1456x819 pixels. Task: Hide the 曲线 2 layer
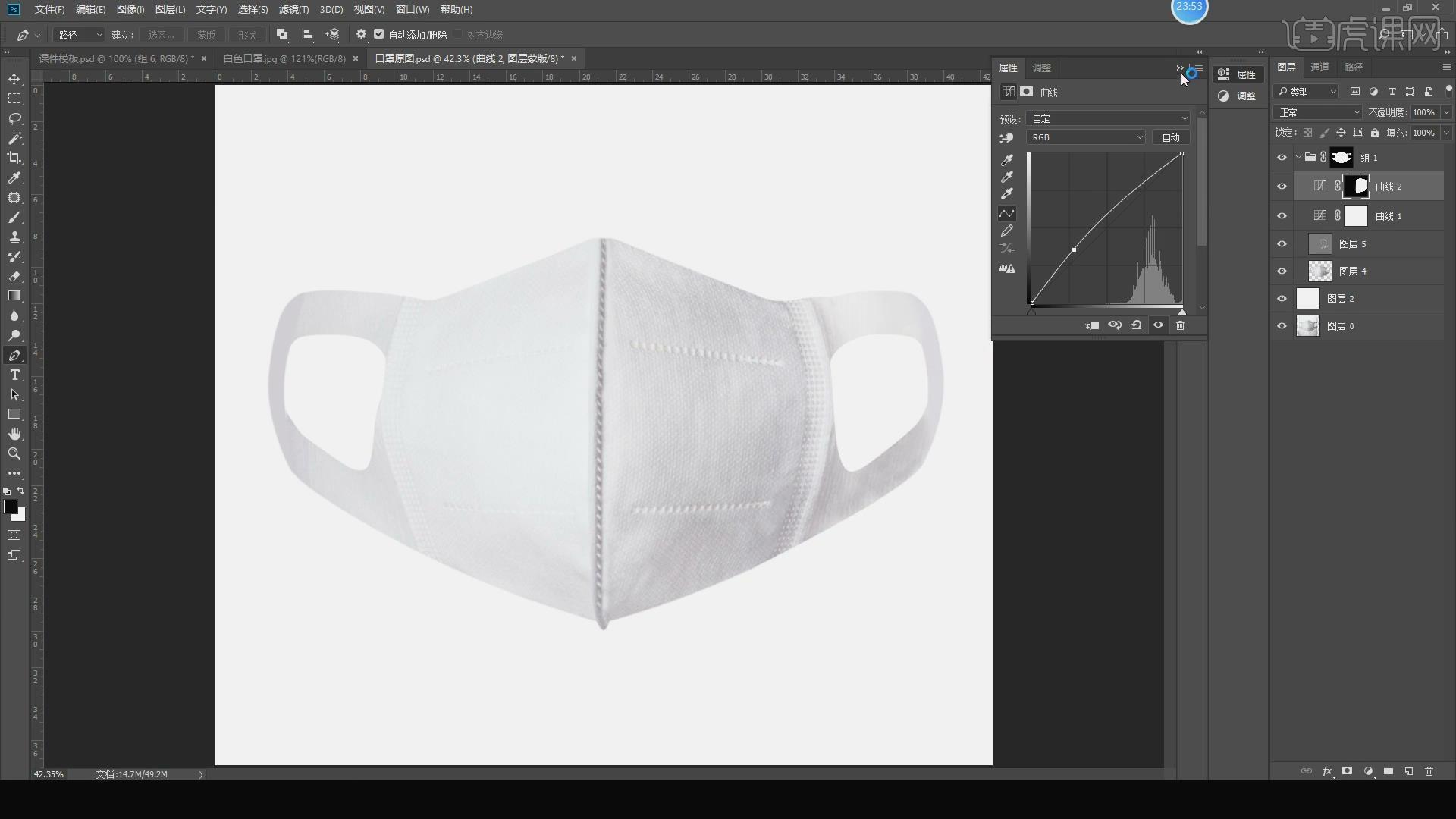[x=1282, y=187]
